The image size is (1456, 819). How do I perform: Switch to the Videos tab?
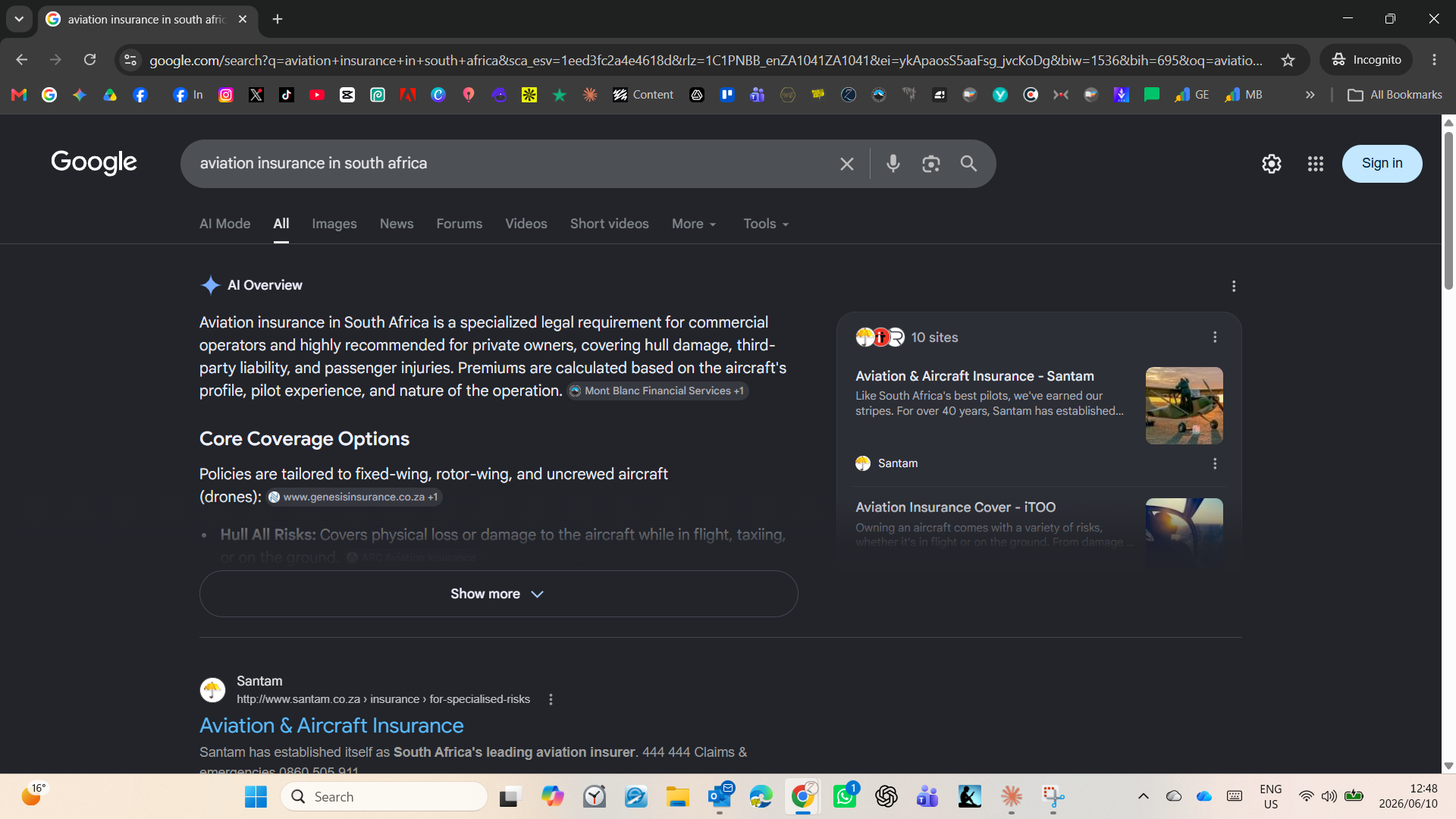coord(526,224)
